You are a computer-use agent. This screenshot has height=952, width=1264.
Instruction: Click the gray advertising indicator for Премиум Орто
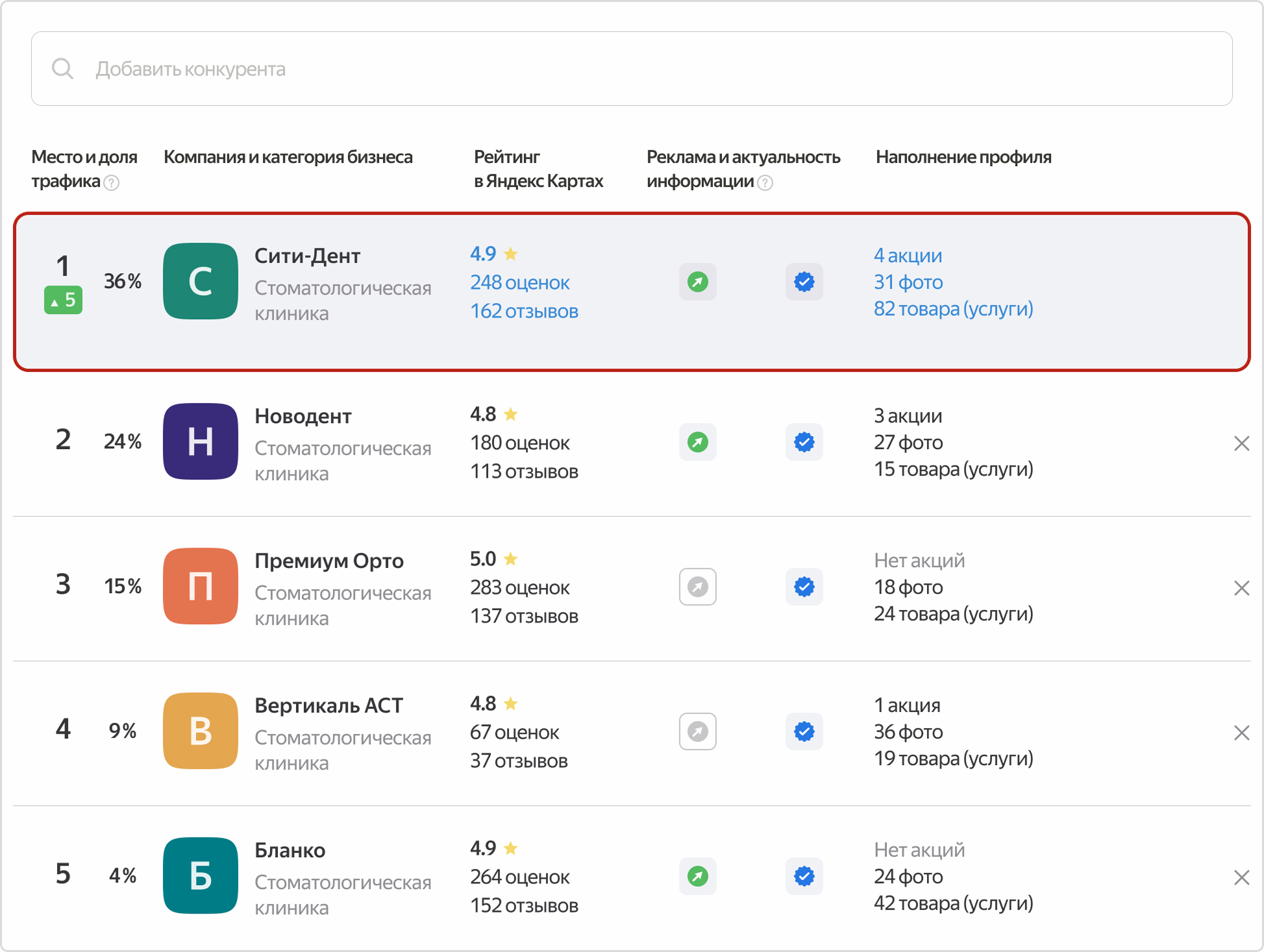697,587
